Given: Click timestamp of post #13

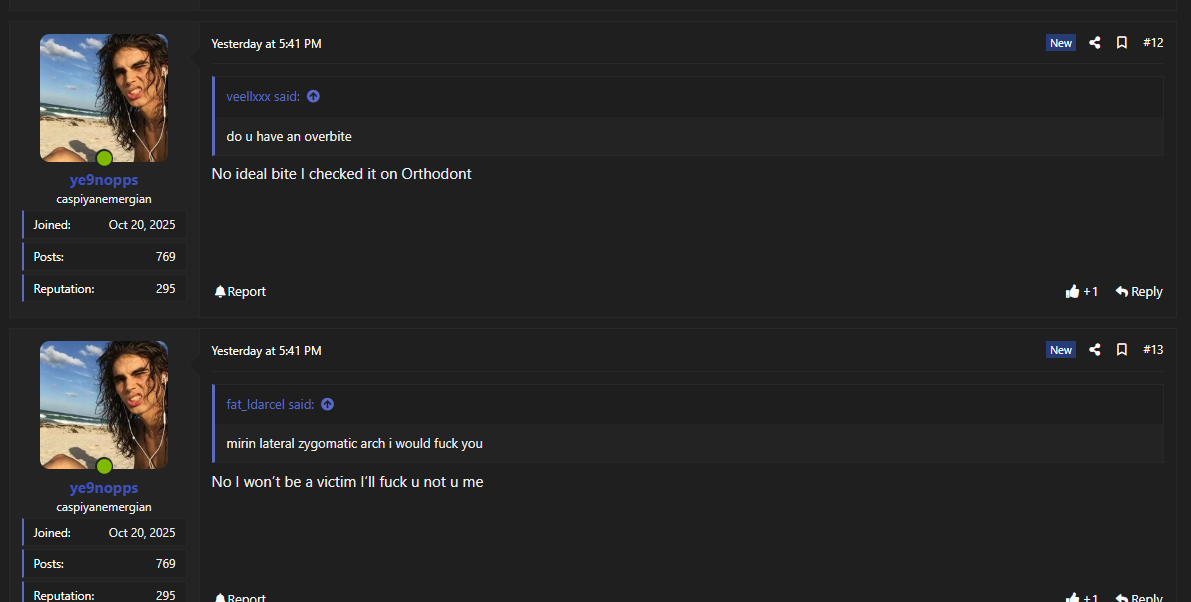Looking at the screenshot, I should point(267,351).
